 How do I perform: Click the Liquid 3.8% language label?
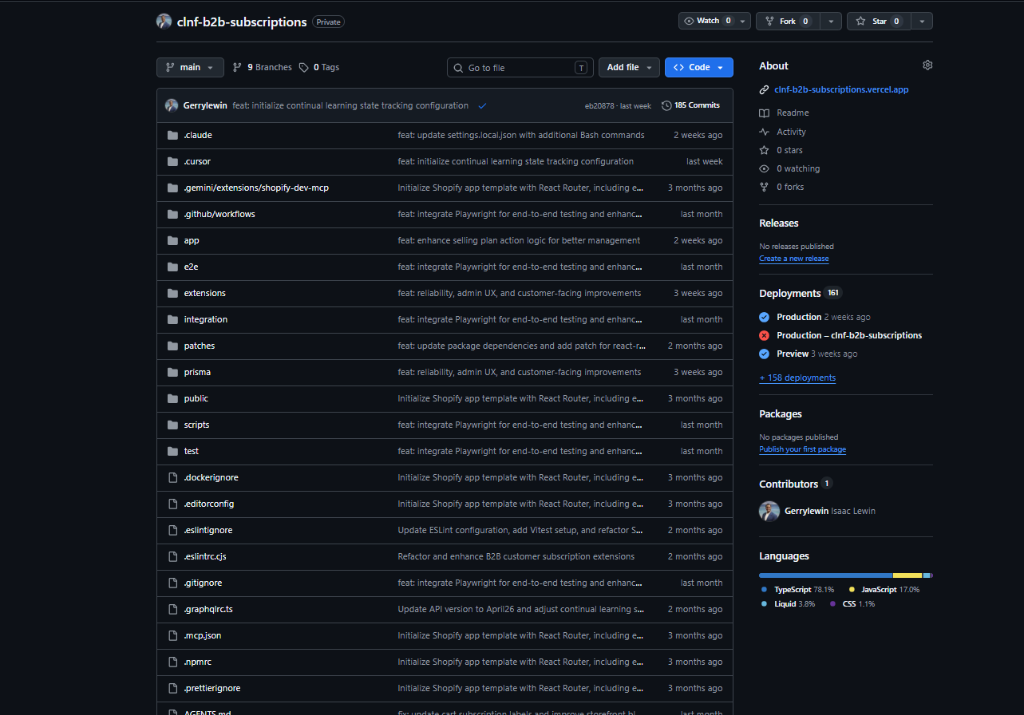788,604
